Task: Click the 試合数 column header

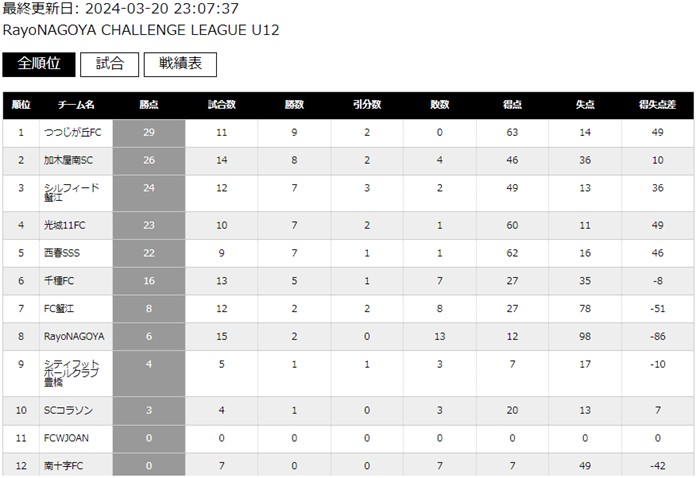Action: tap(221, 105)
